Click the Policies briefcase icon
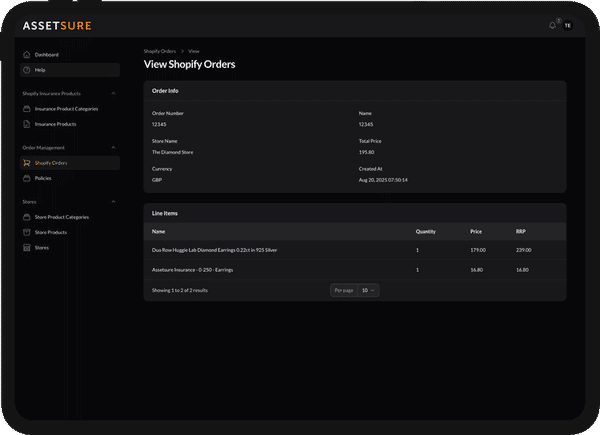Image resolution: width=600 pixels, height=435 pixels. [27, 178]
